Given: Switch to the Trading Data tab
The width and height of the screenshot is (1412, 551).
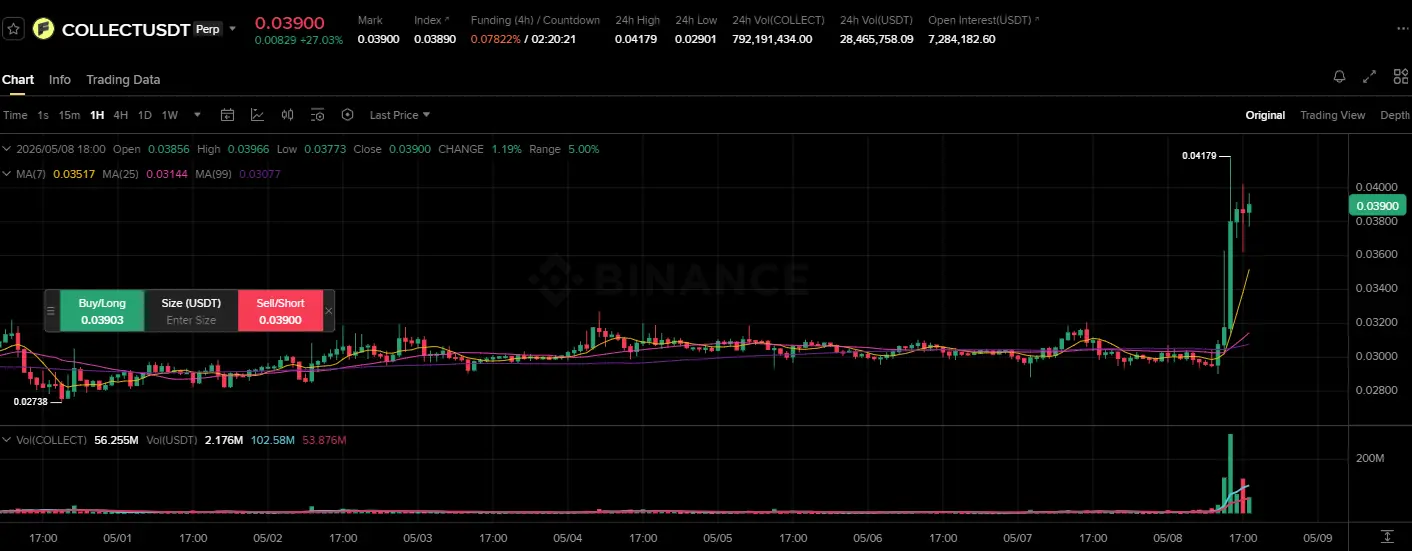Looking at the screenshot, I should [123, 80].
